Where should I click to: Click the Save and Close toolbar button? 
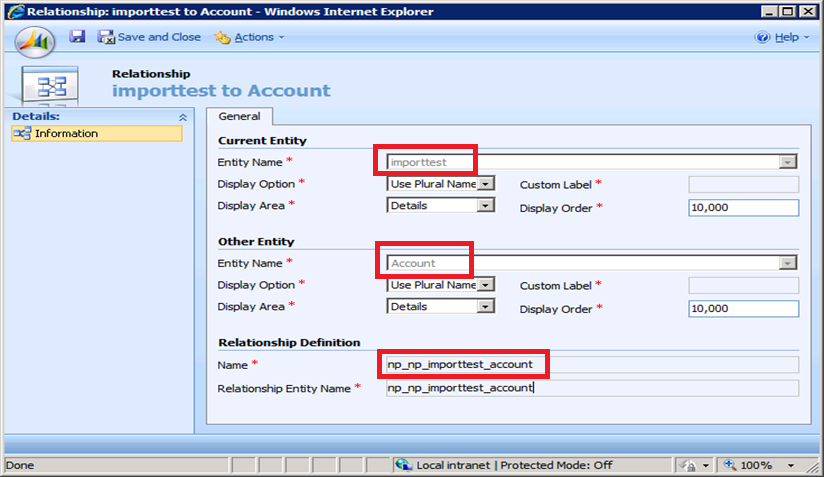click(149, 37)
